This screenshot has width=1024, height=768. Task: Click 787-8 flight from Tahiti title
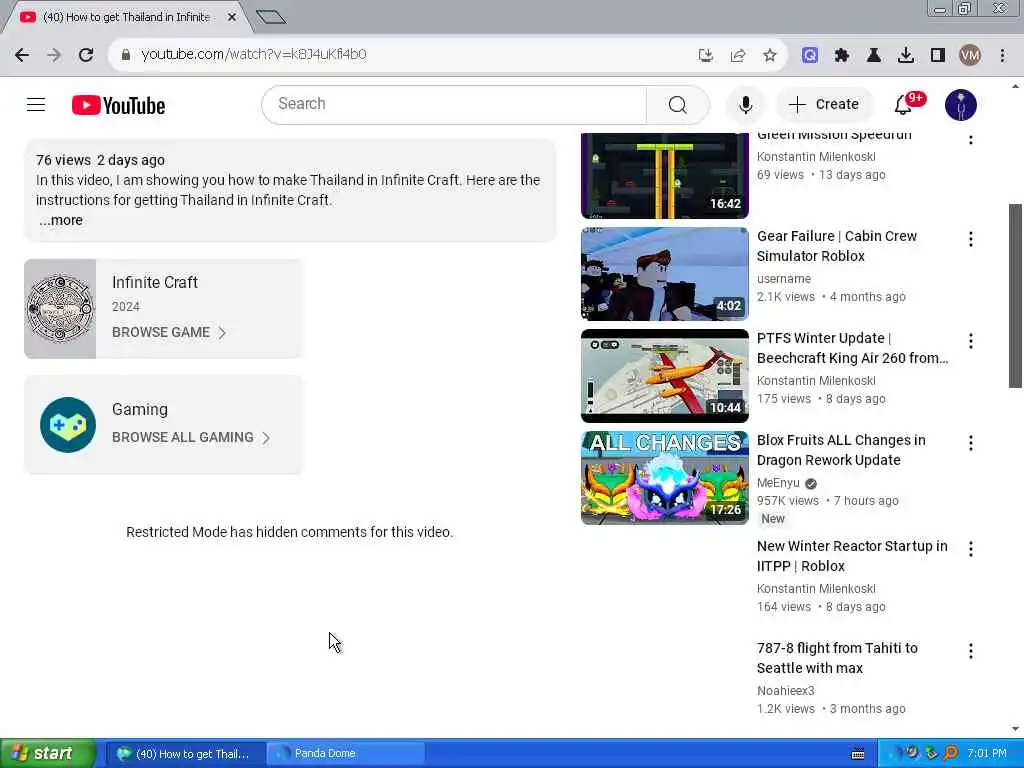pyautogui.click(x=837, y=658)
